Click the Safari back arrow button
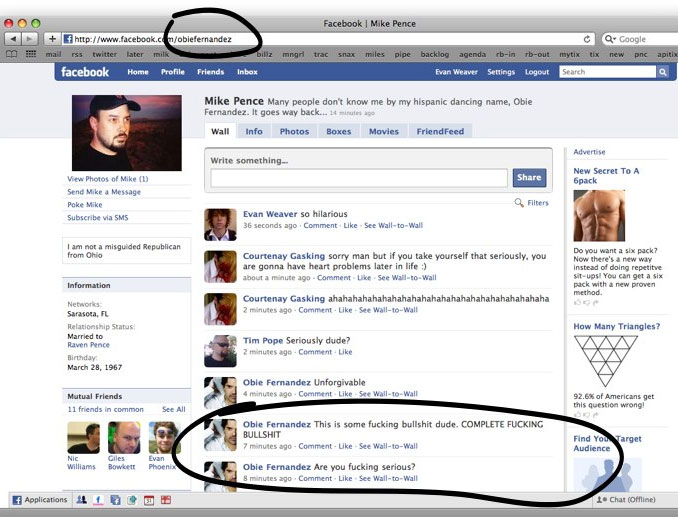This screenshot has height=517, width=678. [13, 39]
